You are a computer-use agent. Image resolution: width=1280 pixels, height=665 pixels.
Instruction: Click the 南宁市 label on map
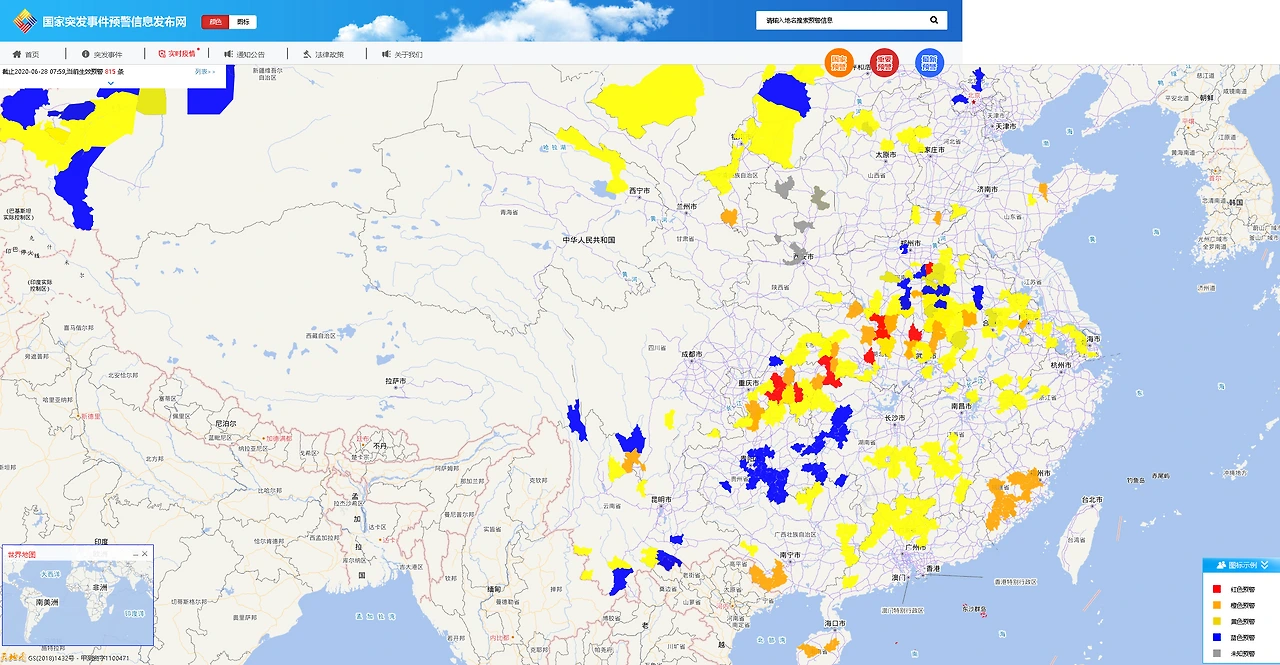(x=790, y=554)
